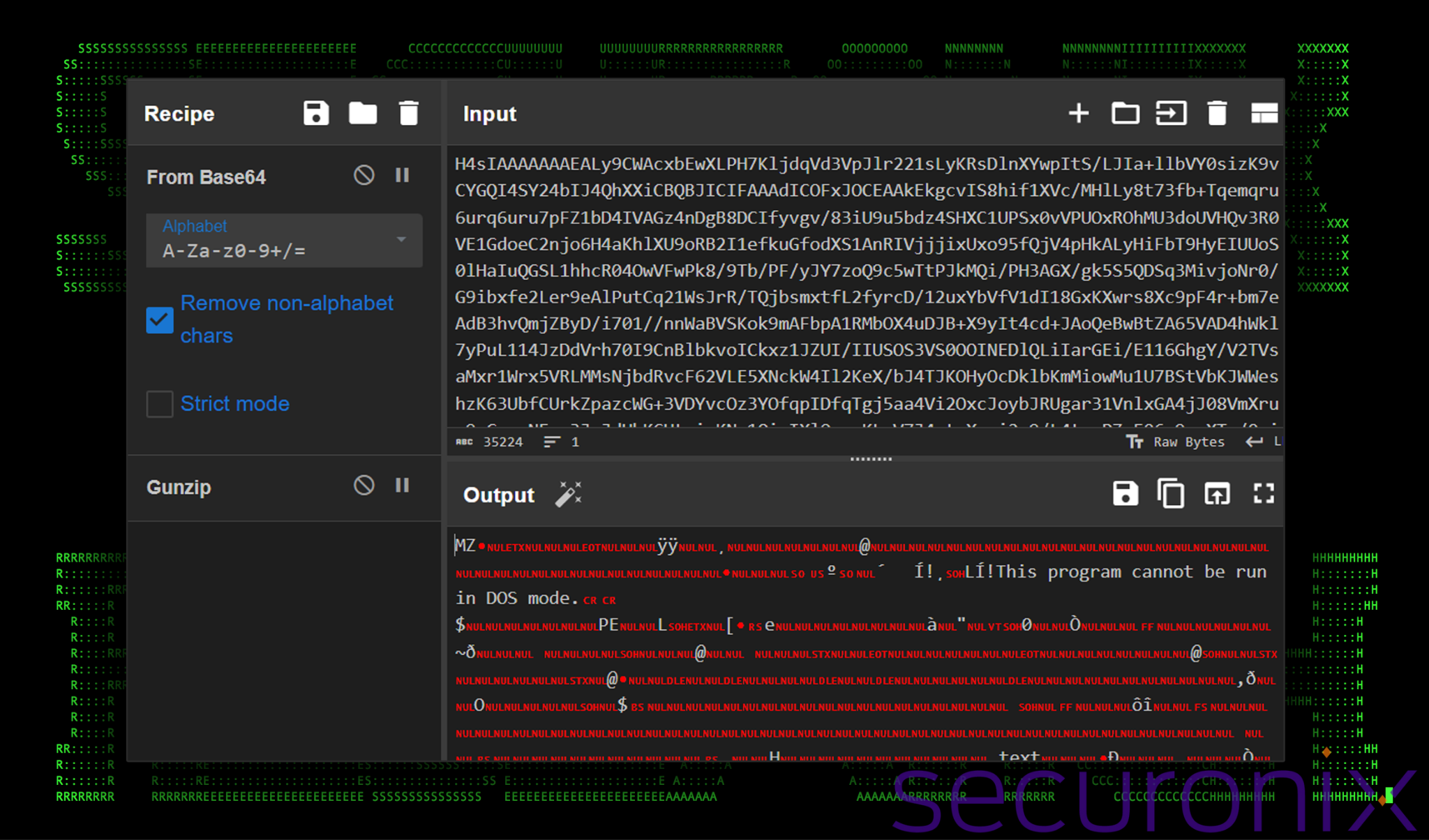Image resolution: width=1429 pixels, height=840 pixels.
Task: Reset the pane layout
Action: click(1264, 113)
